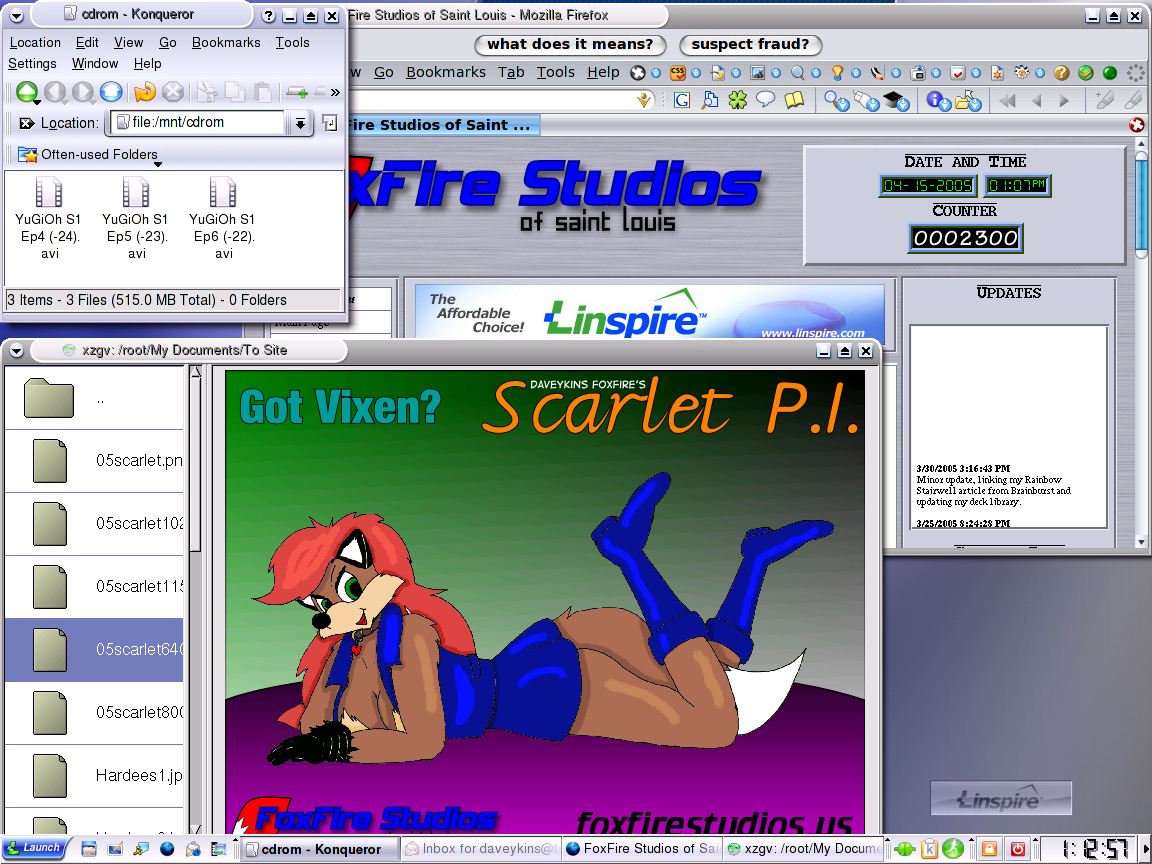Open YuGiOh S1 Ep5 (-23).avi file

[136, 218]
